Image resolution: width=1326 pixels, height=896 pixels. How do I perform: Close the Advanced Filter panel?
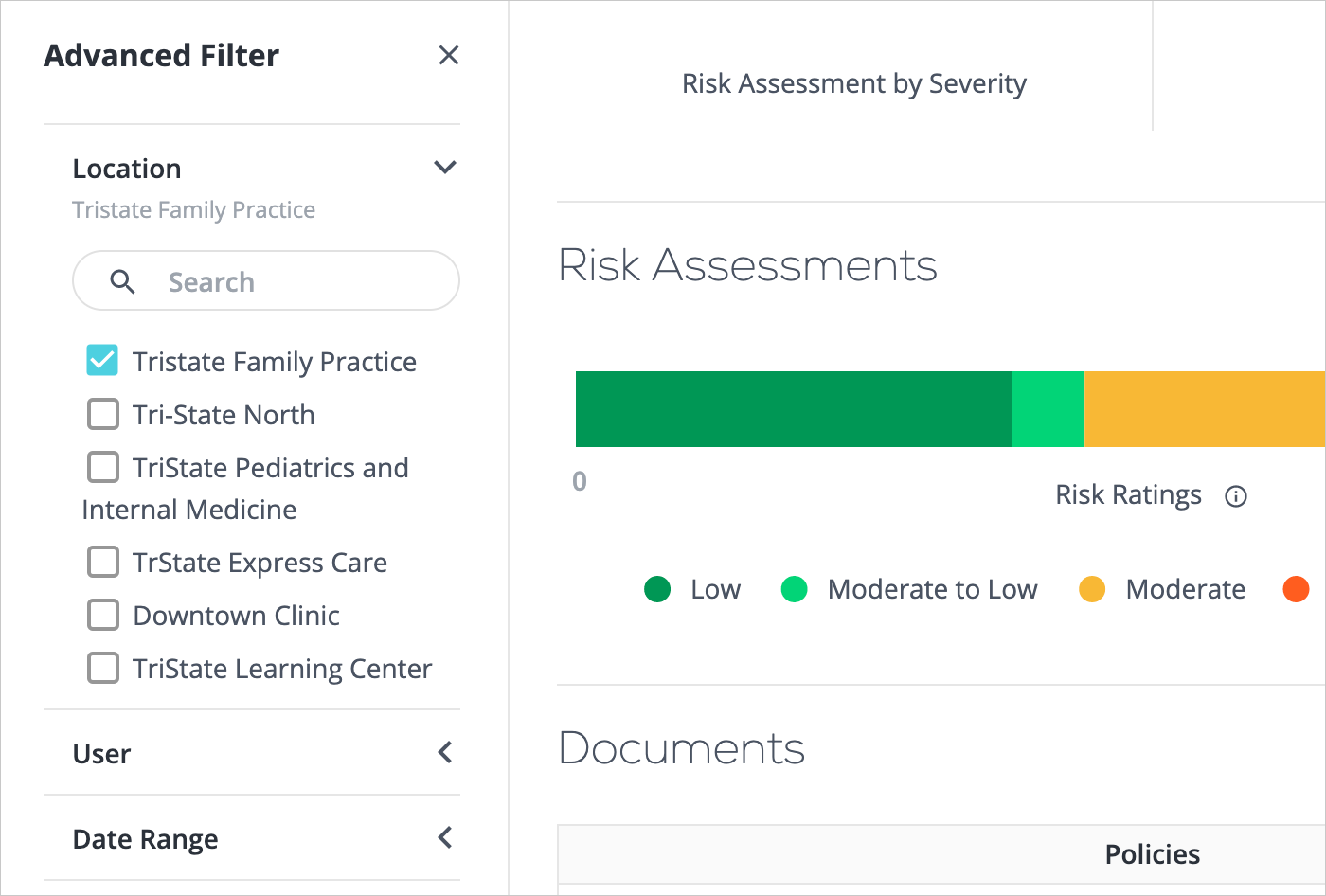pos(448,55)
